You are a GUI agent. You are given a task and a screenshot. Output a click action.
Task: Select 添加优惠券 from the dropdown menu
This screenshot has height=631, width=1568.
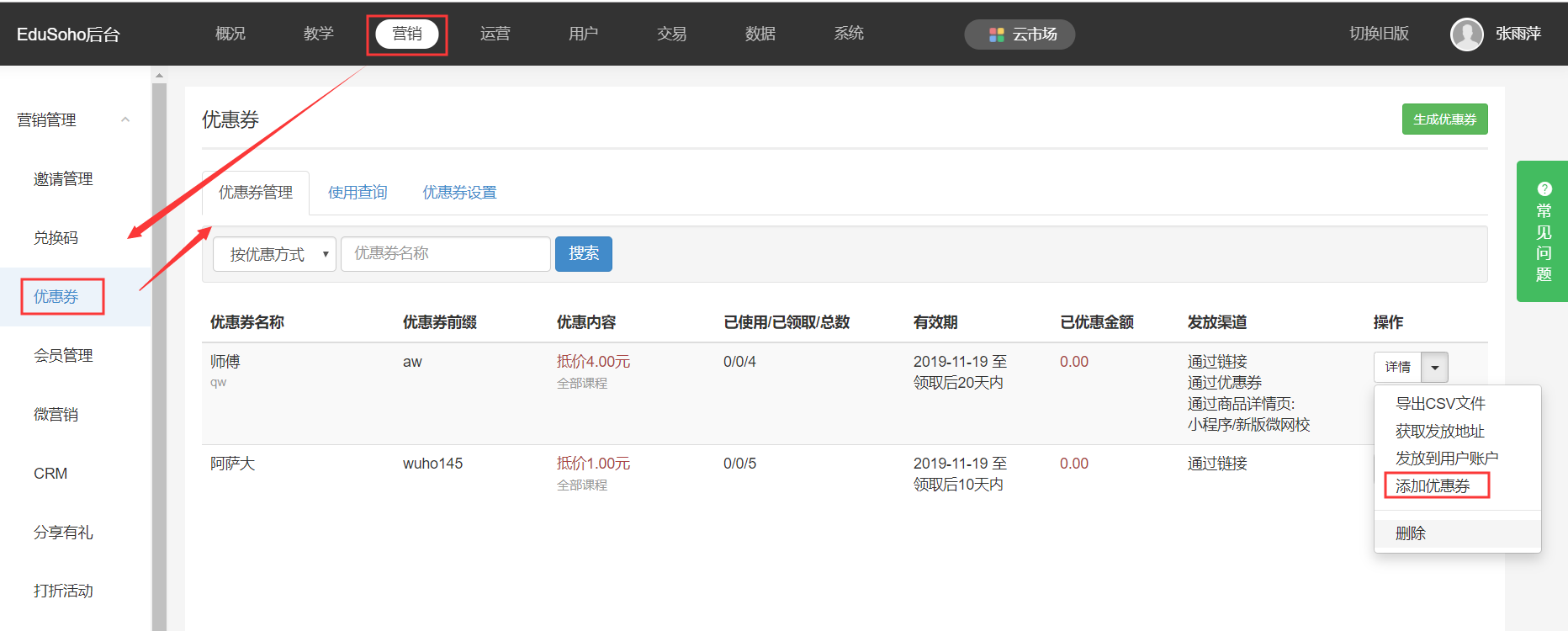pos(1433,486)
